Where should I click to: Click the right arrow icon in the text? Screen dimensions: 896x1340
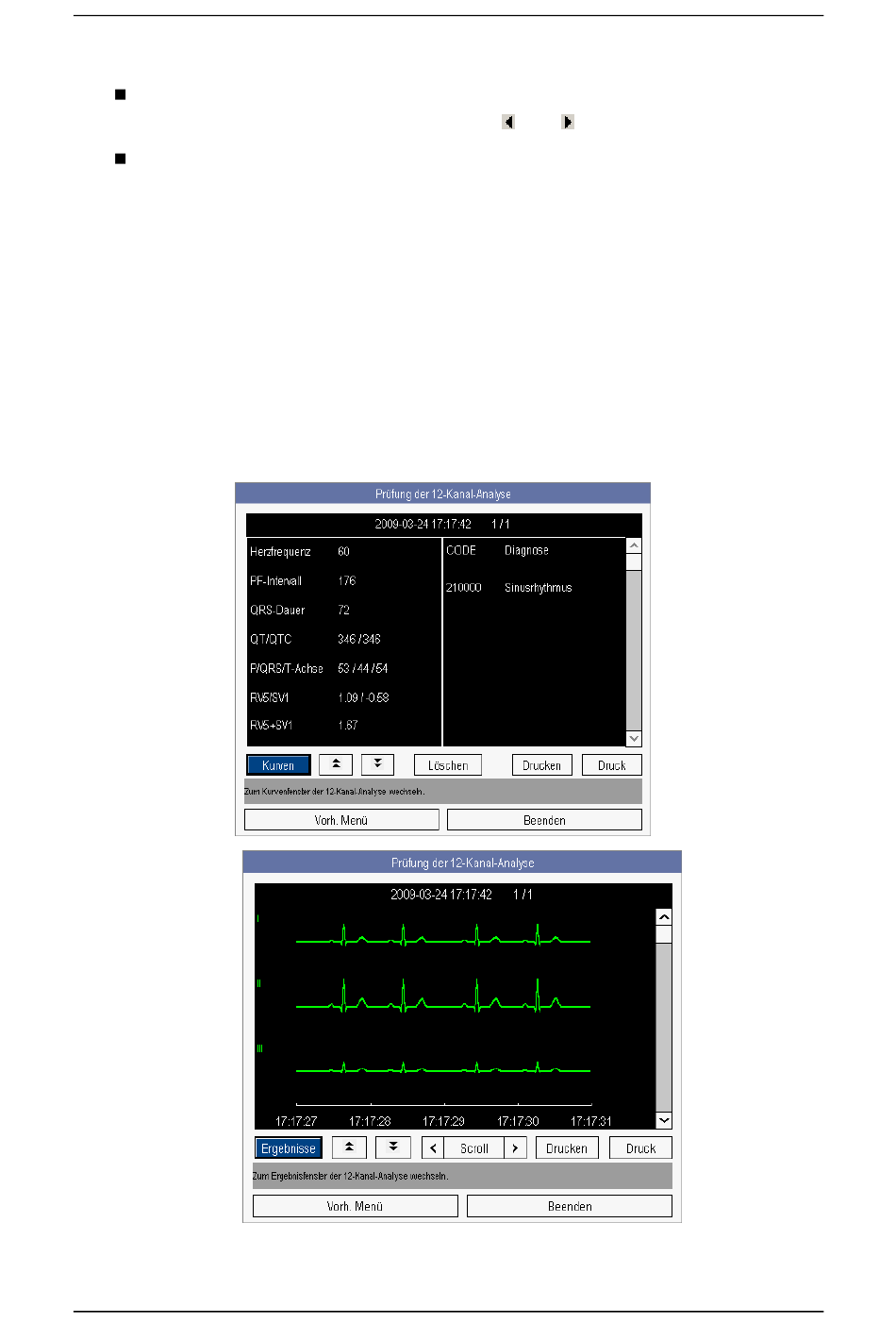click(x=567, y=122)
